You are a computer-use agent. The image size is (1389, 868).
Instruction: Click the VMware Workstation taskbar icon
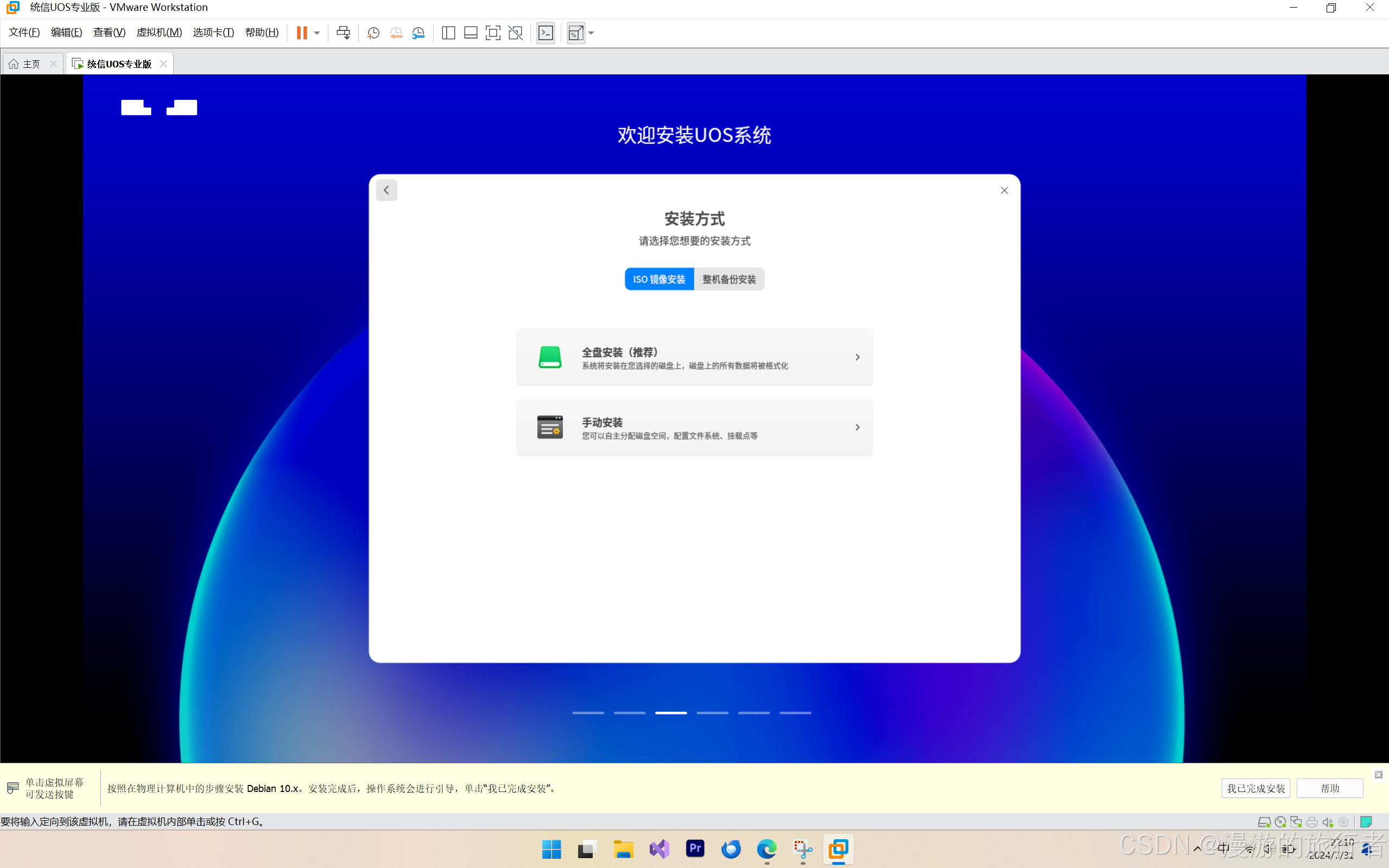pos(839,848)
